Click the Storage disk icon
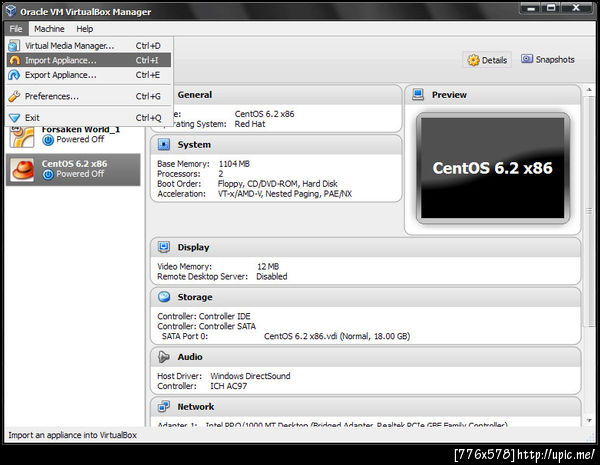Image resolution: width=600 pixels, height=465 pixels. tap(164, 297)
